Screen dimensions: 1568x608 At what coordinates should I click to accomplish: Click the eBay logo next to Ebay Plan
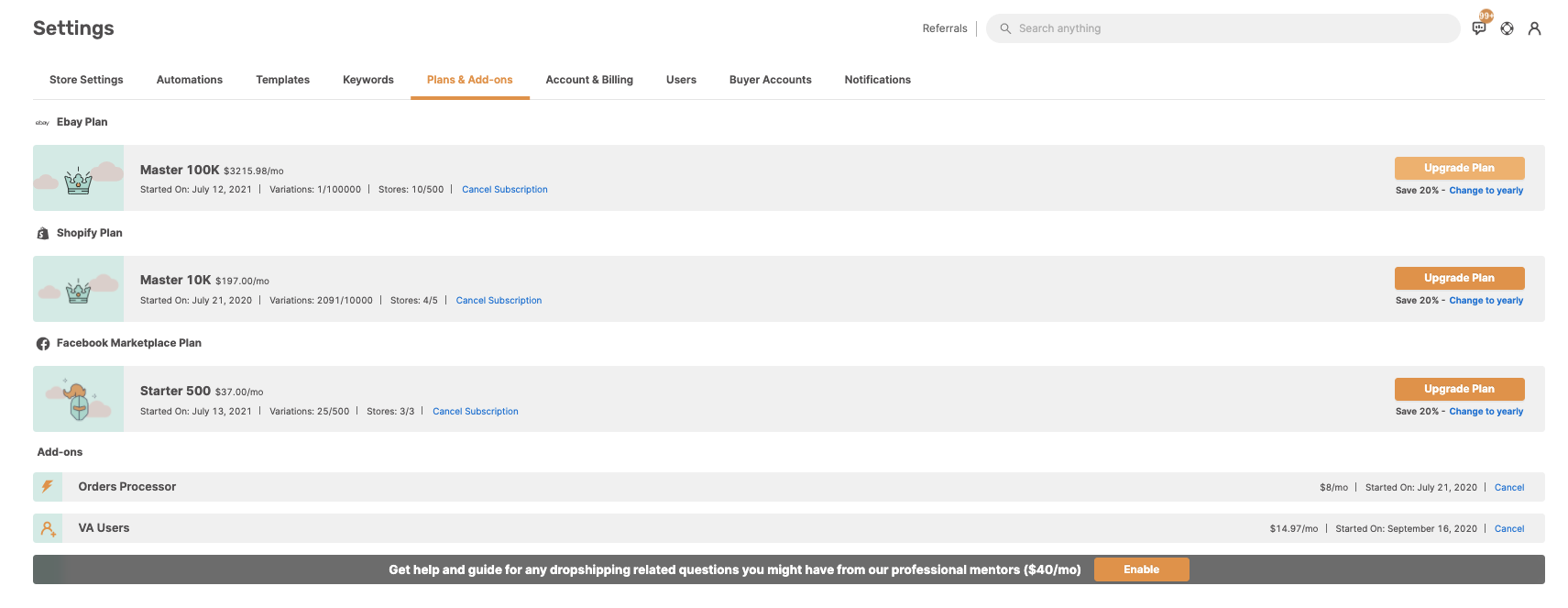tap(42, 122)
